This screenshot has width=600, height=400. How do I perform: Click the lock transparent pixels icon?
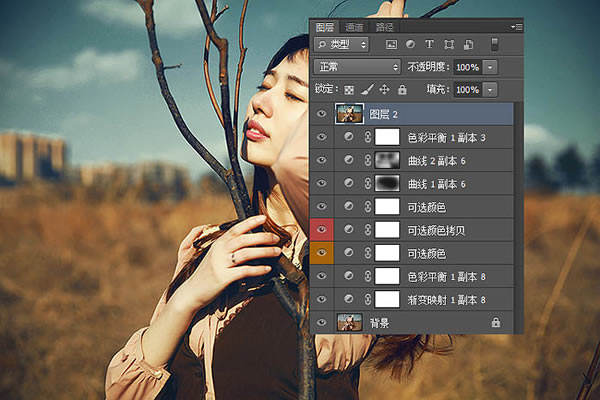[x=349, y=89]
